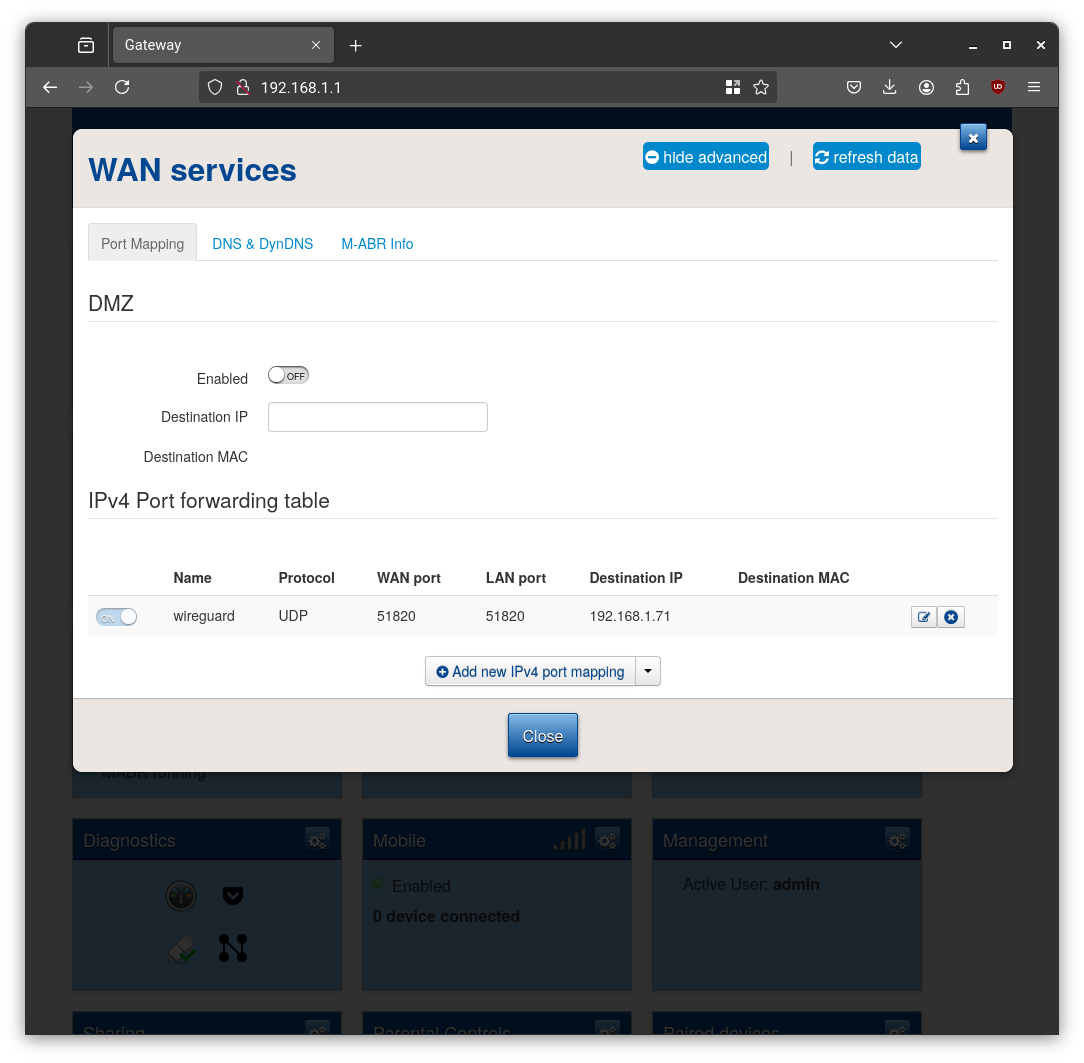Screen dimensions: 1084x1063
Task: Click the refresh data button
Action: (x=866, y=156)
